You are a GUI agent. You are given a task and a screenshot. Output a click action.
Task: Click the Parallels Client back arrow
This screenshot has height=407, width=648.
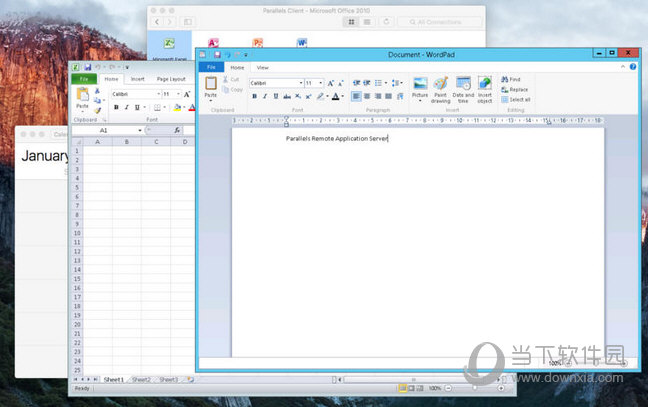157,22
